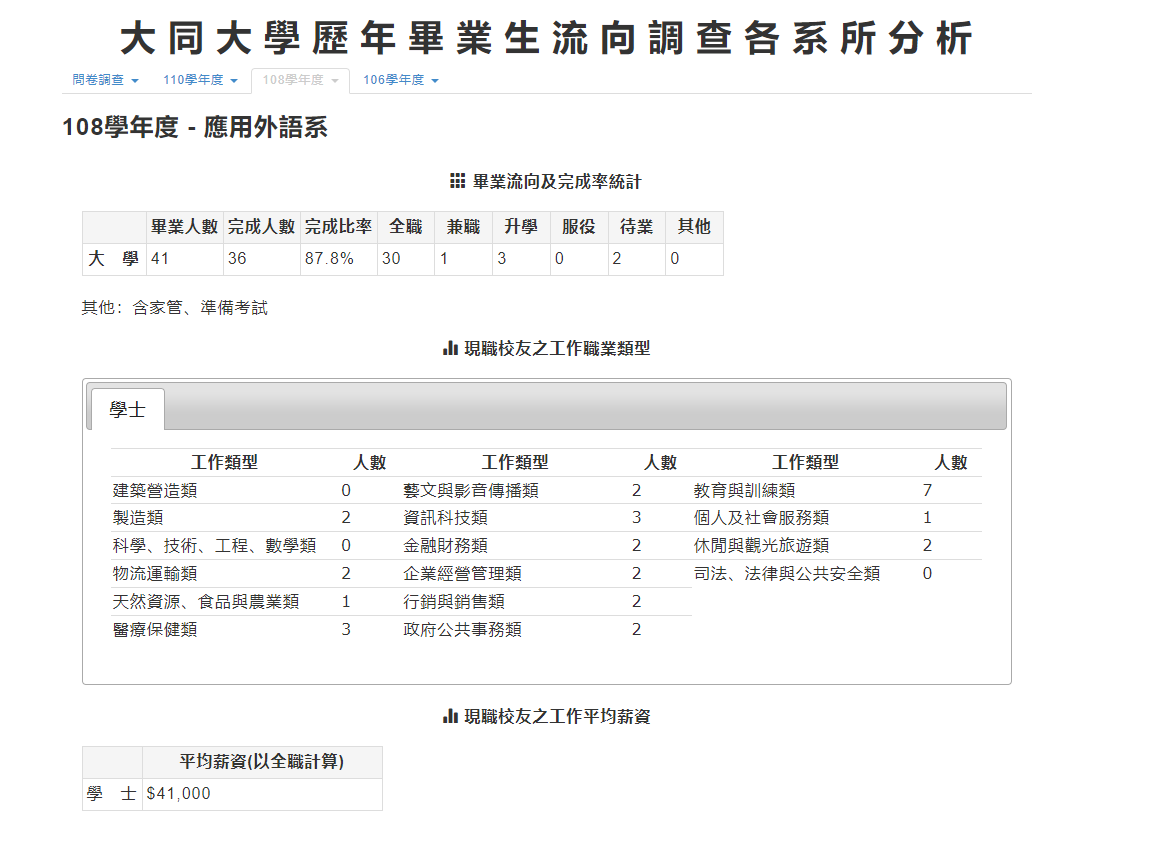Image resolution: width=1167 pixels, height=844 pixels.
Task: Click the count 3 for 資訊科技類
Action: click(x=636, y=518)
